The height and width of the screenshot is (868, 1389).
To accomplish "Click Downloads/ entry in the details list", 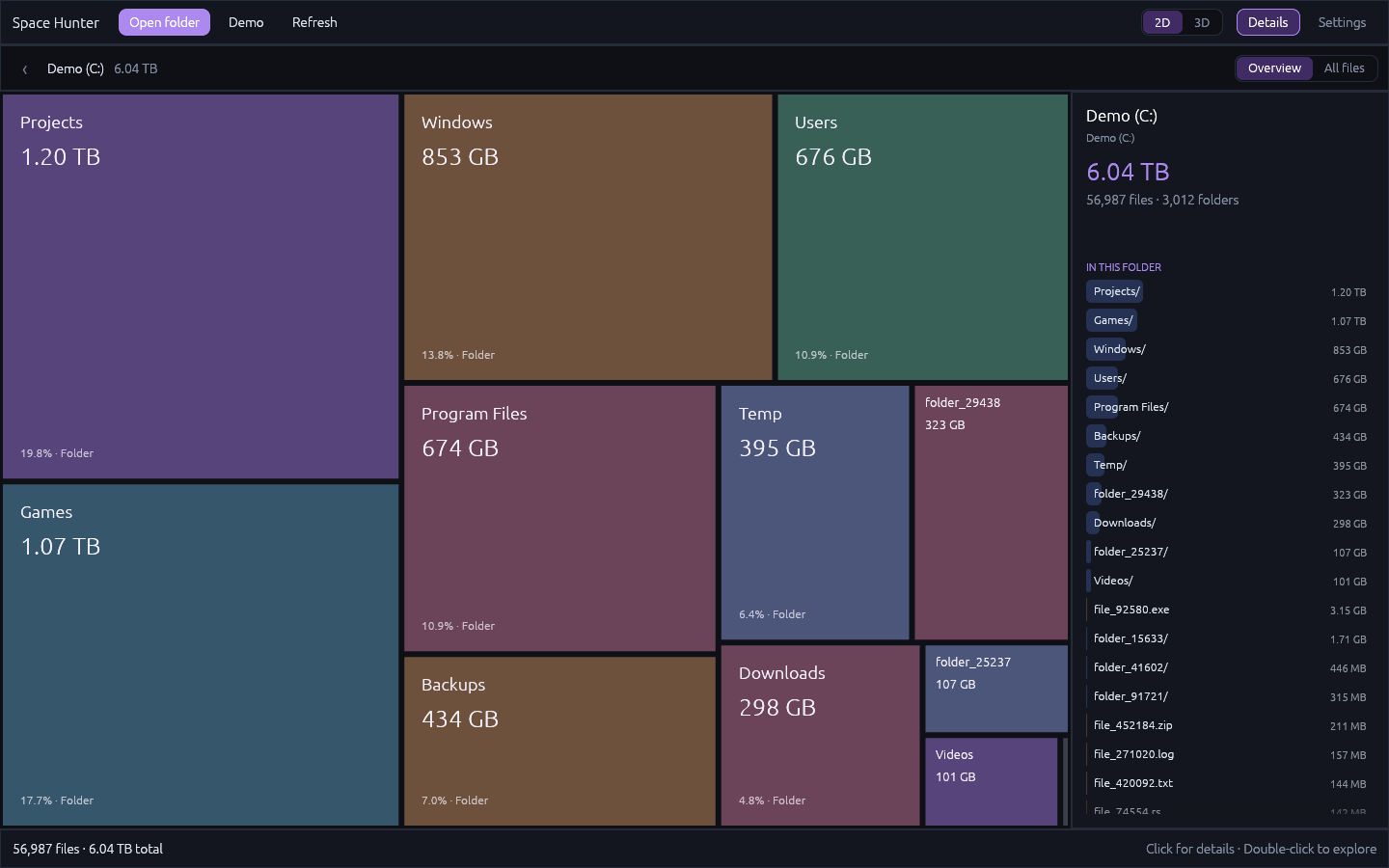I will coord(1226,523).
